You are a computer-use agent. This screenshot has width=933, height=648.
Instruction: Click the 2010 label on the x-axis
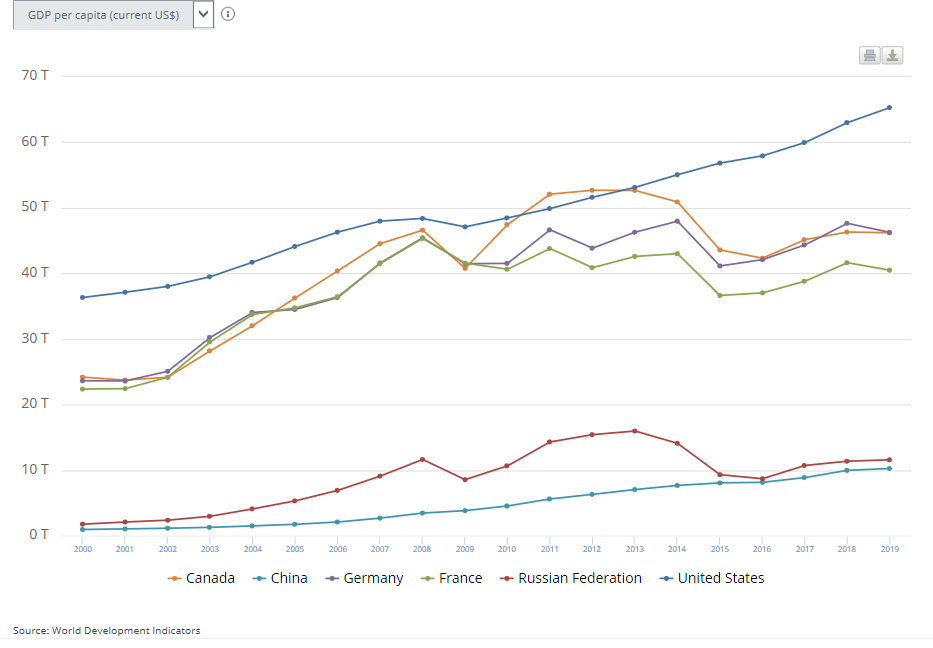507,548
